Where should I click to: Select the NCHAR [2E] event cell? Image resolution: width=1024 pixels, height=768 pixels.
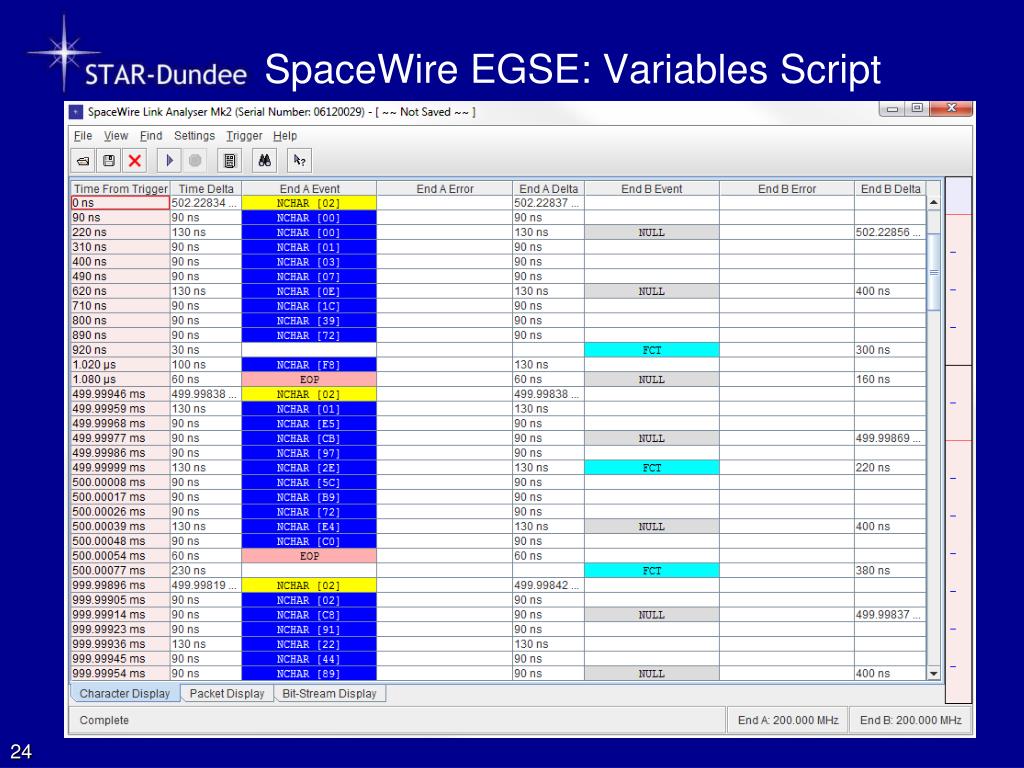pyautogui.click(x=309, y=468)
